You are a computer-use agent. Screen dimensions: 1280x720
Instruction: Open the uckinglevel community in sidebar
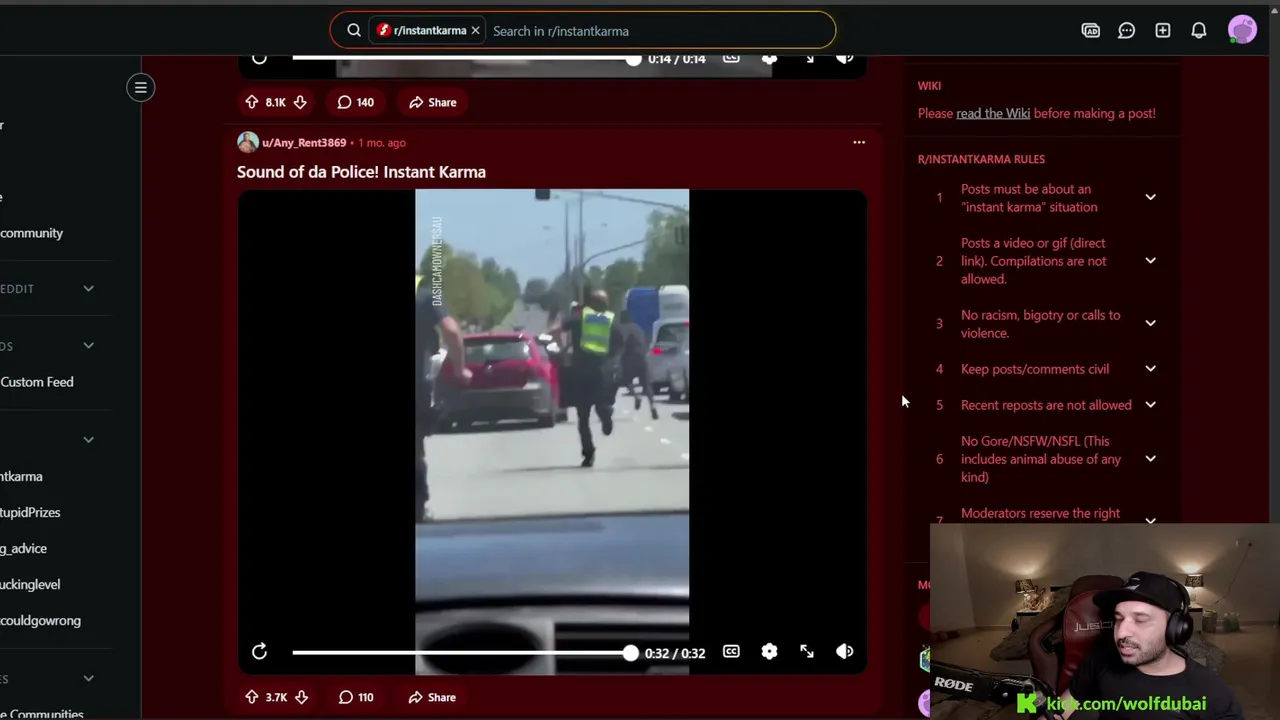point(30,585)
